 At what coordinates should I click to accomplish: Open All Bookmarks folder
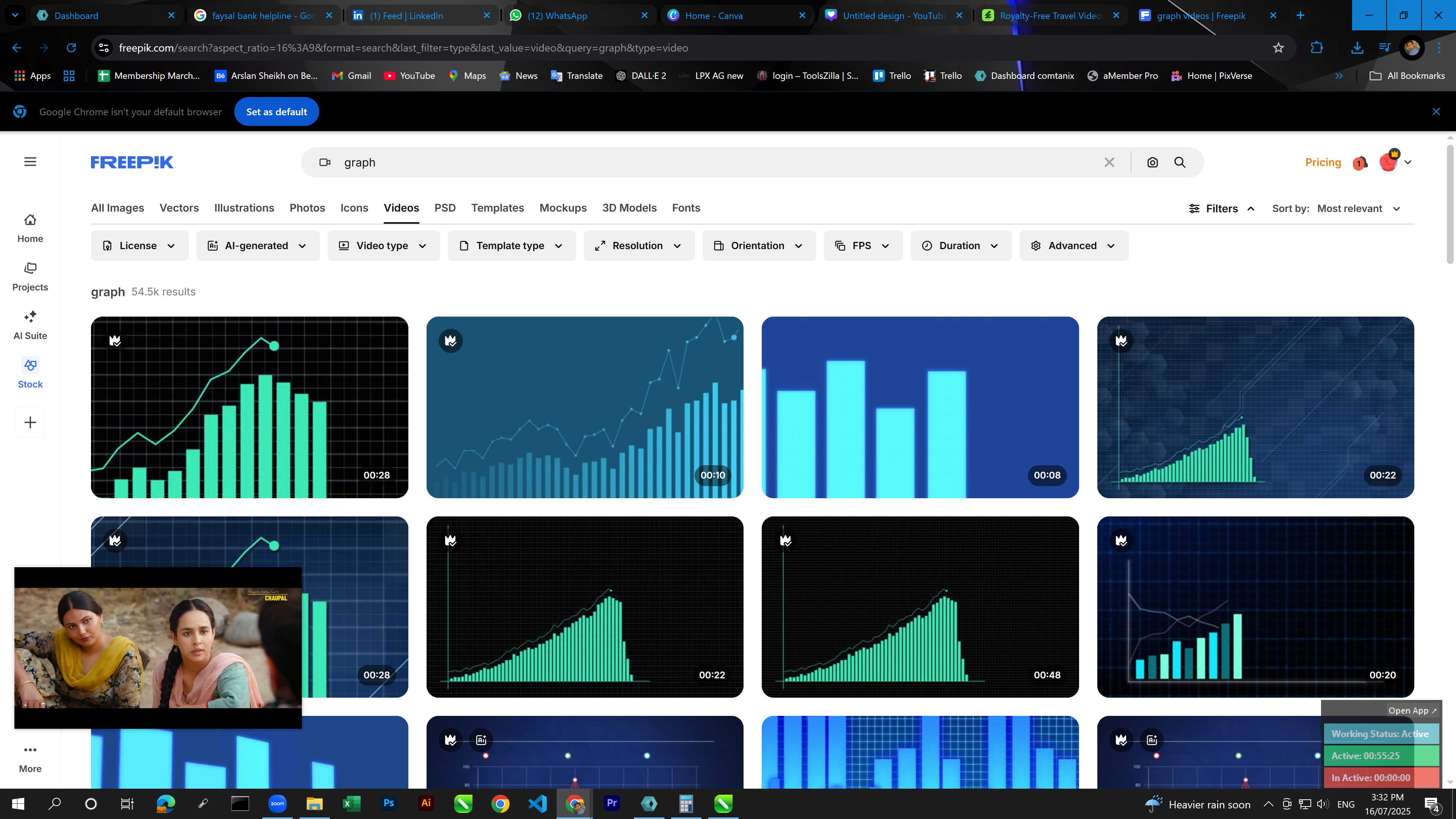[1407, 76]
